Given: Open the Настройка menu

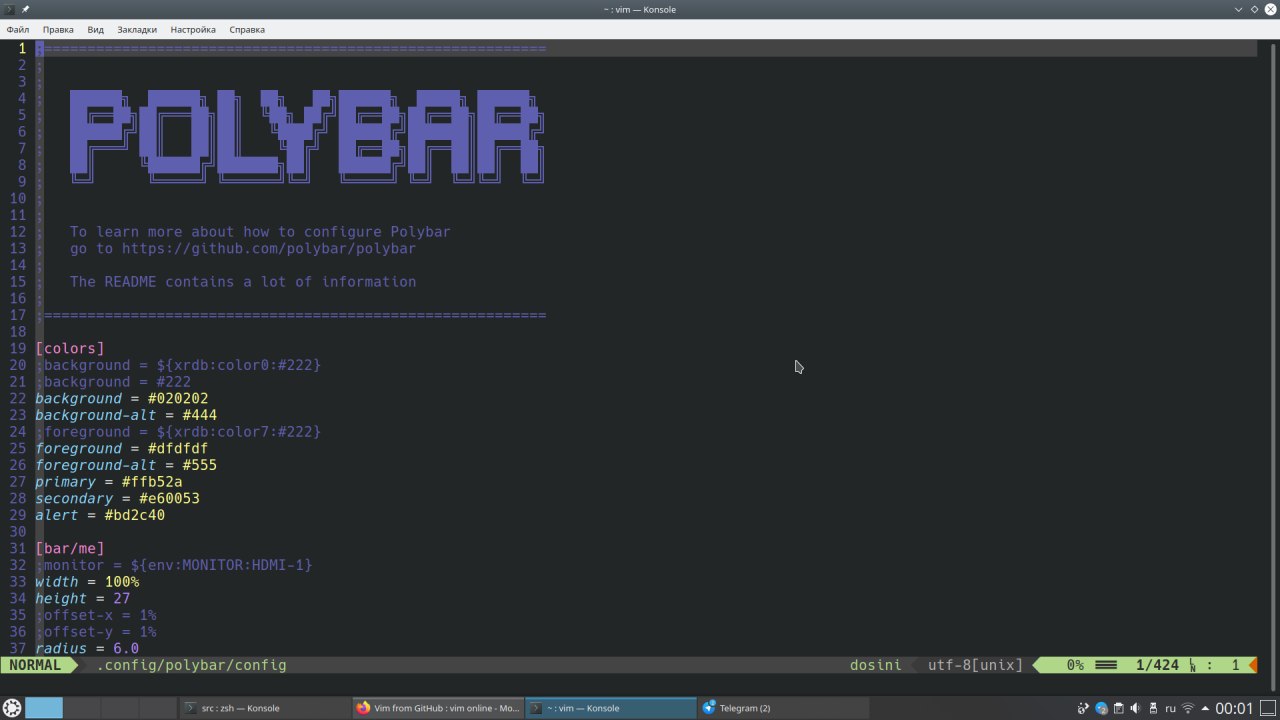Looking at the screenshot, I should pos(193,30).
